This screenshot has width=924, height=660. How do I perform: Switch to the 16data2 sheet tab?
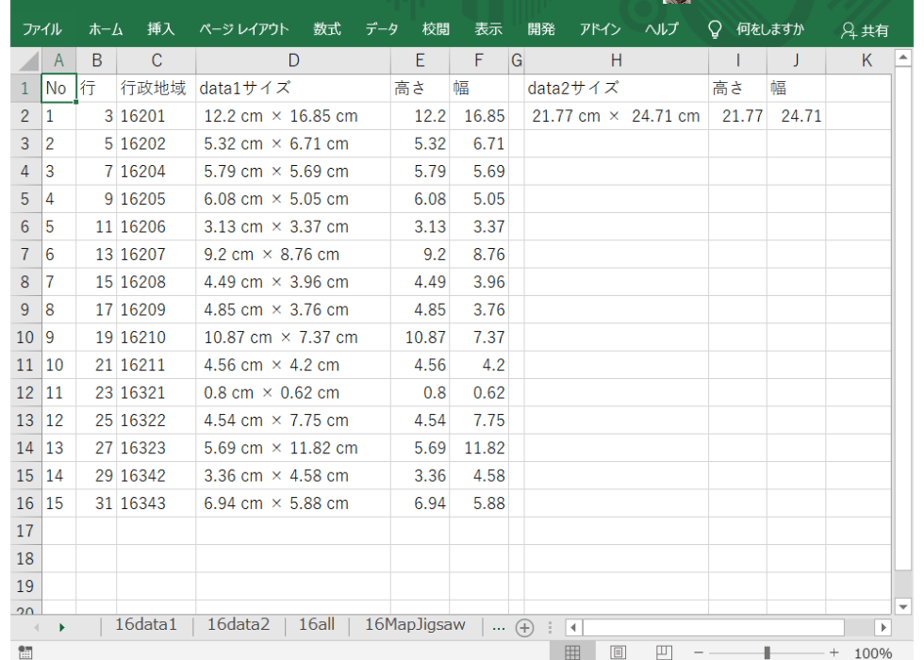[238, 625]
